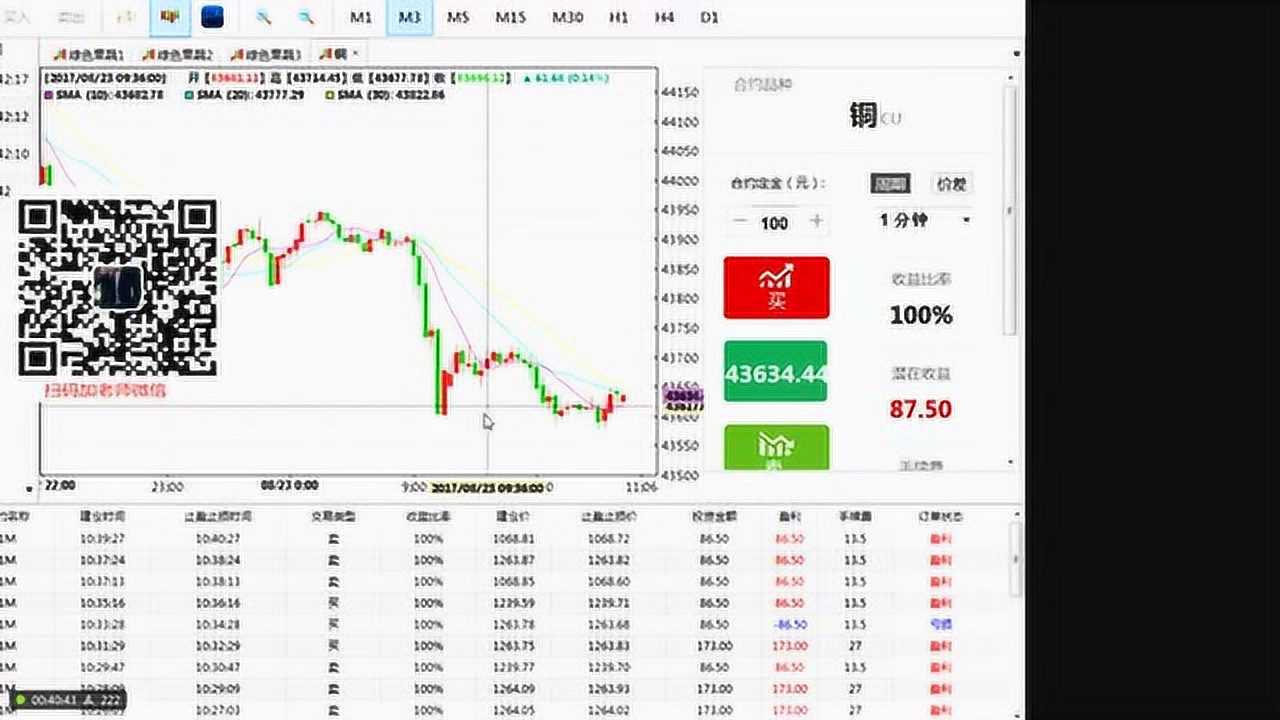Switch to M5 timeframe
1280x720 pixels.
[458, 17]
